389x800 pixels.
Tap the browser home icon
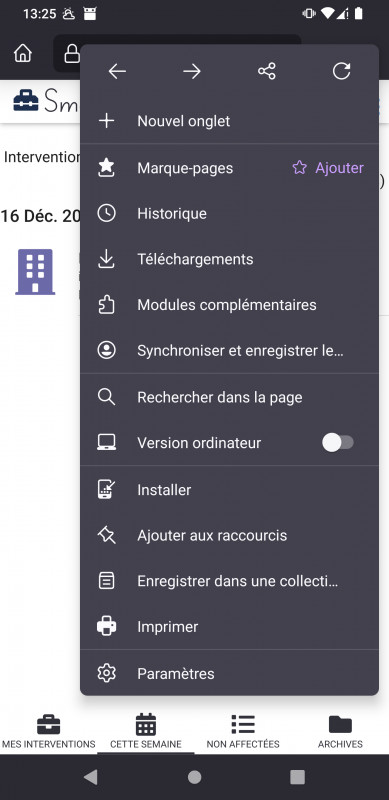pyautogui.click(x=22, y=53)
